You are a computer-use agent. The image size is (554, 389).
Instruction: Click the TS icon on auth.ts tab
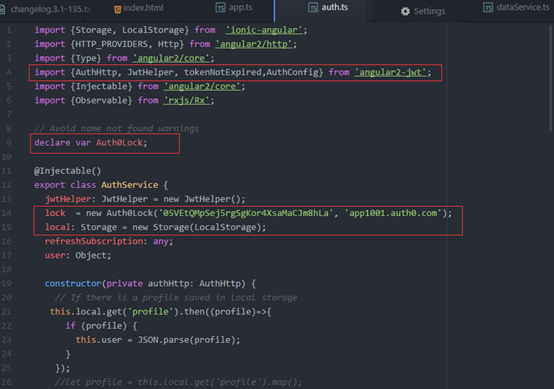[313, 7]
